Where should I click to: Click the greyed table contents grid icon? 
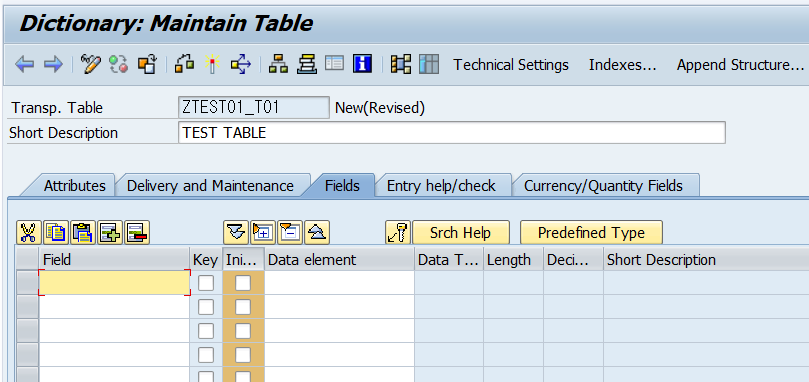tap(429, 65)
